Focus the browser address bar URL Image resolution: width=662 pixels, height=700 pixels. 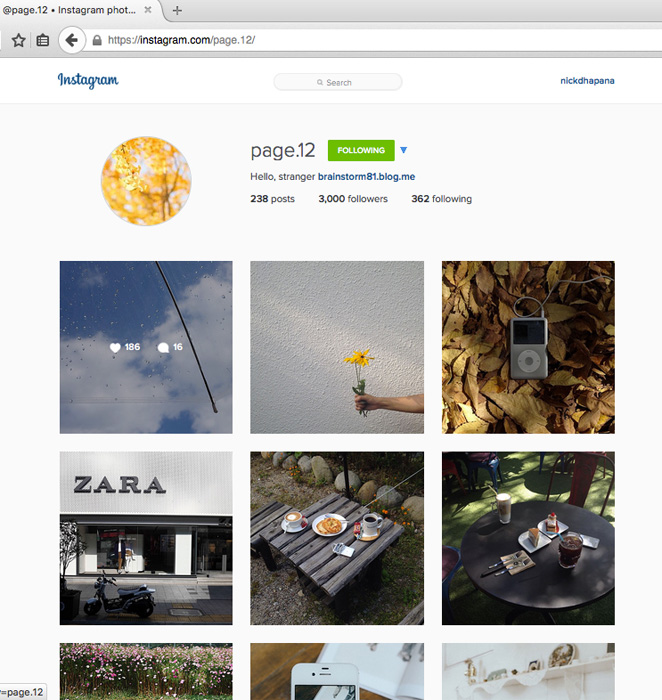pyautogui.click(x=182, y=40)
